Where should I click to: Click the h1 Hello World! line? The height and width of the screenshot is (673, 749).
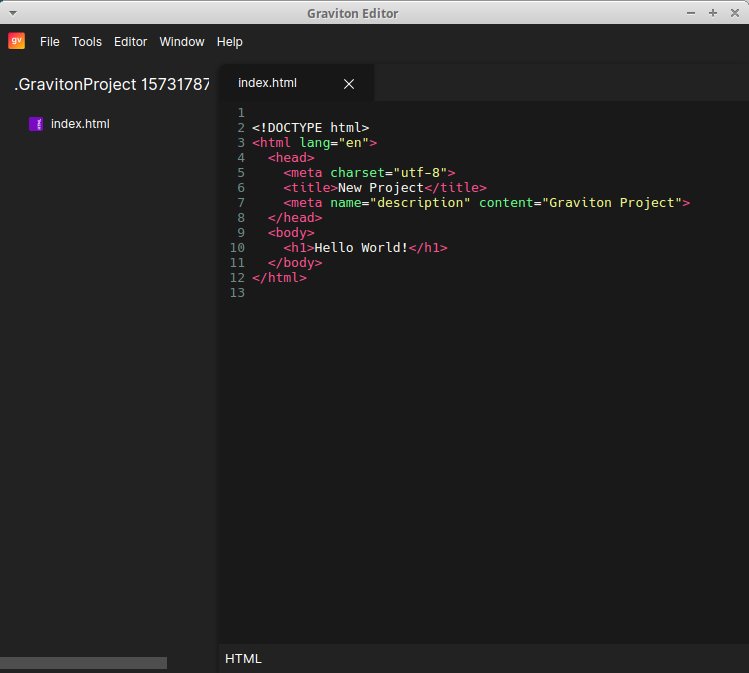pyautogui.click(x=365, y=247)
